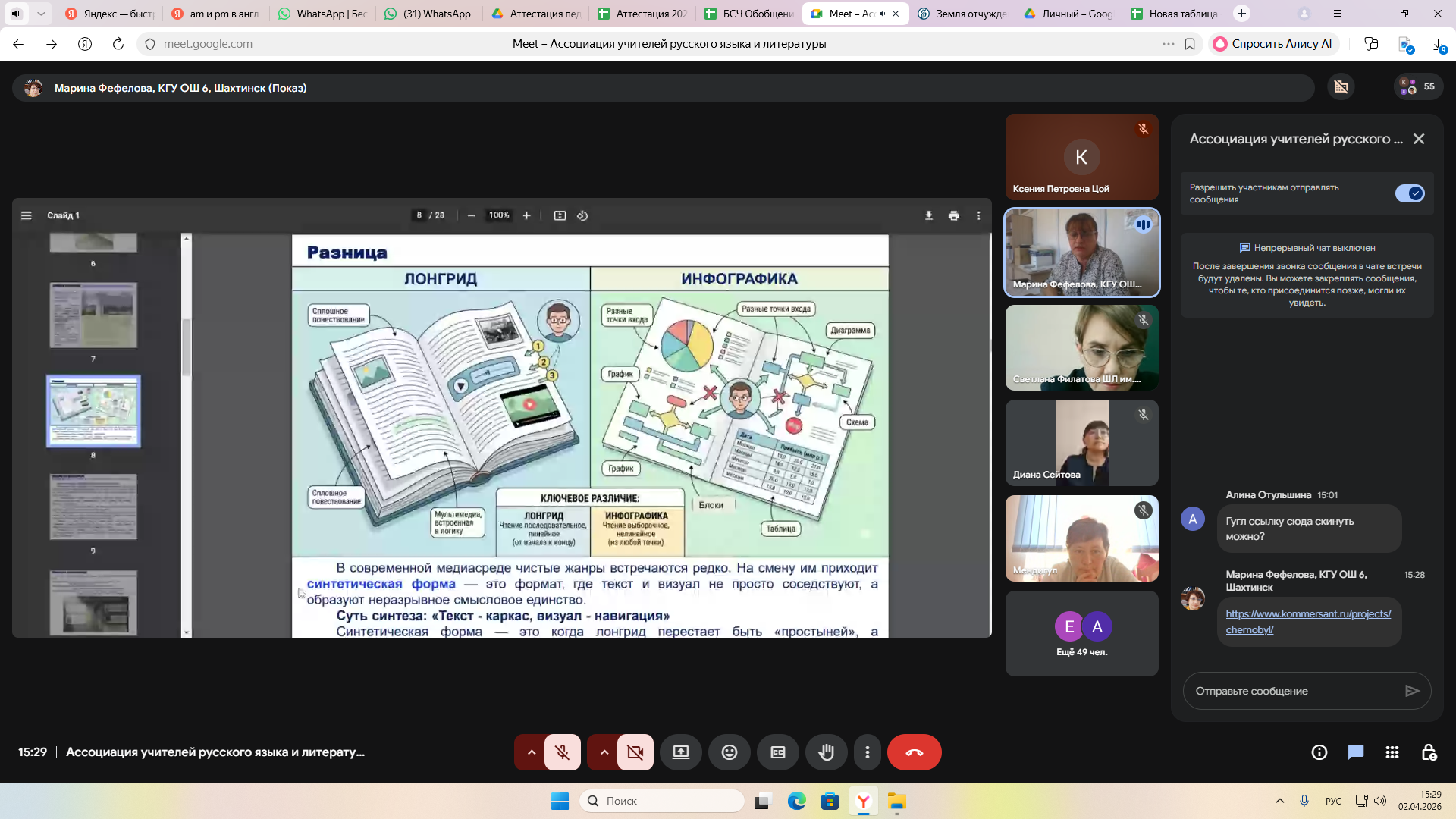Click the presentation thumbnail sidebar scrollbar
This screenshot has height=819, width=1456.
(187, 347)
